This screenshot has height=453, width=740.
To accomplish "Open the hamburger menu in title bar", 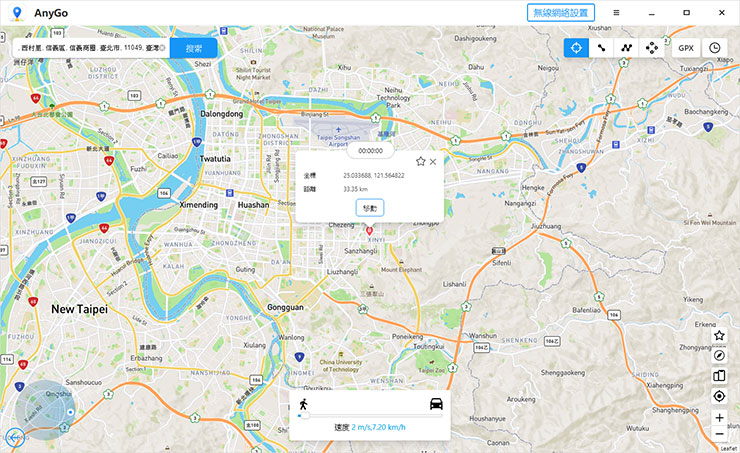I will [x=616, y=12].
